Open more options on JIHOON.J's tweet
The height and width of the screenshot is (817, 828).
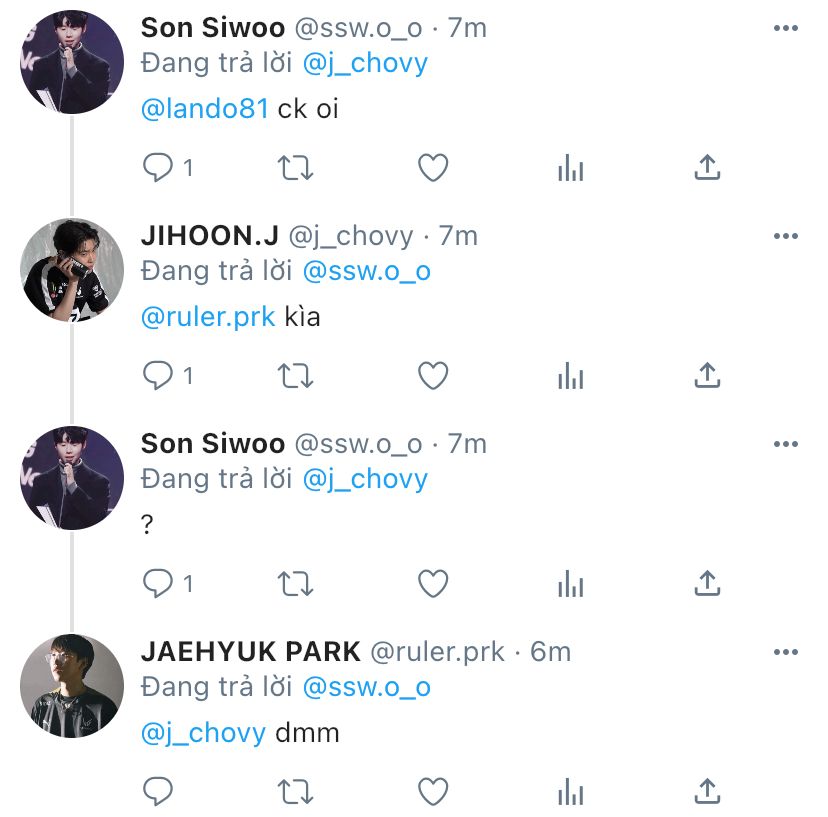coord(786,236)
